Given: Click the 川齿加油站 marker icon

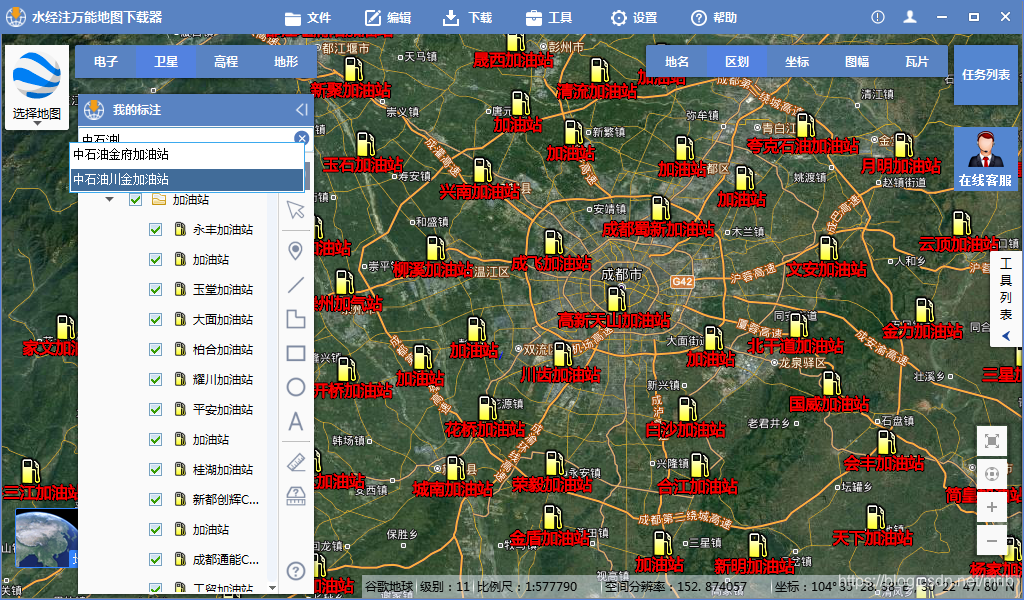Looking at the screenshot, I should click(562, 355).
